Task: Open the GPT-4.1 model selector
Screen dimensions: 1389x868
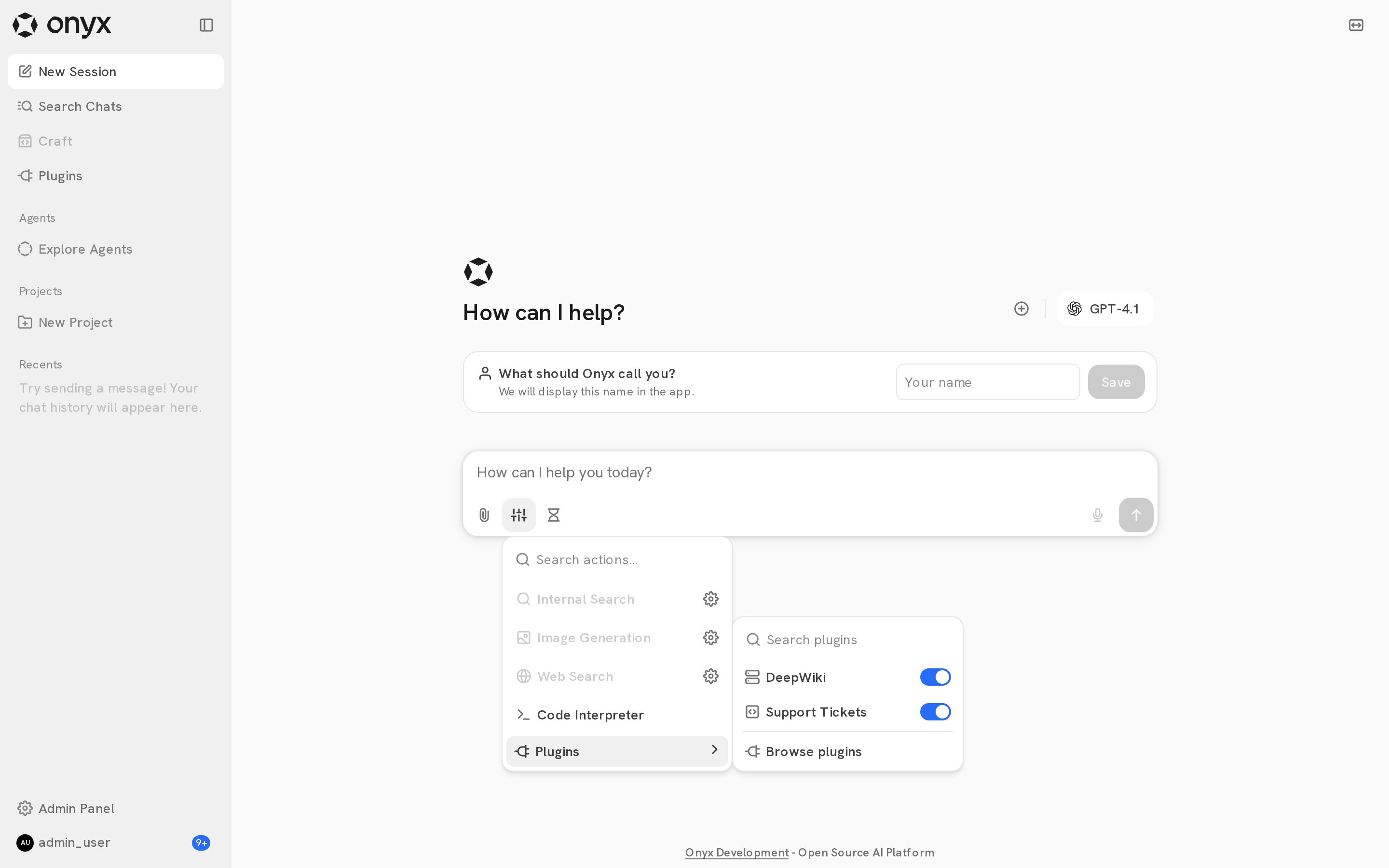Action: [1104, 309]
